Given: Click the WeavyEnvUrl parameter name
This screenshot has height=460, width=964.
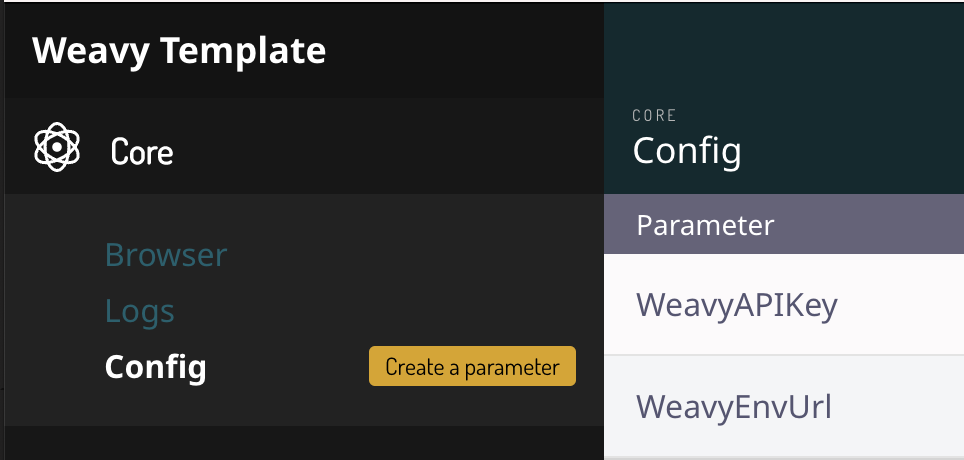Looking at the screenshot, I should click(734, 407).
